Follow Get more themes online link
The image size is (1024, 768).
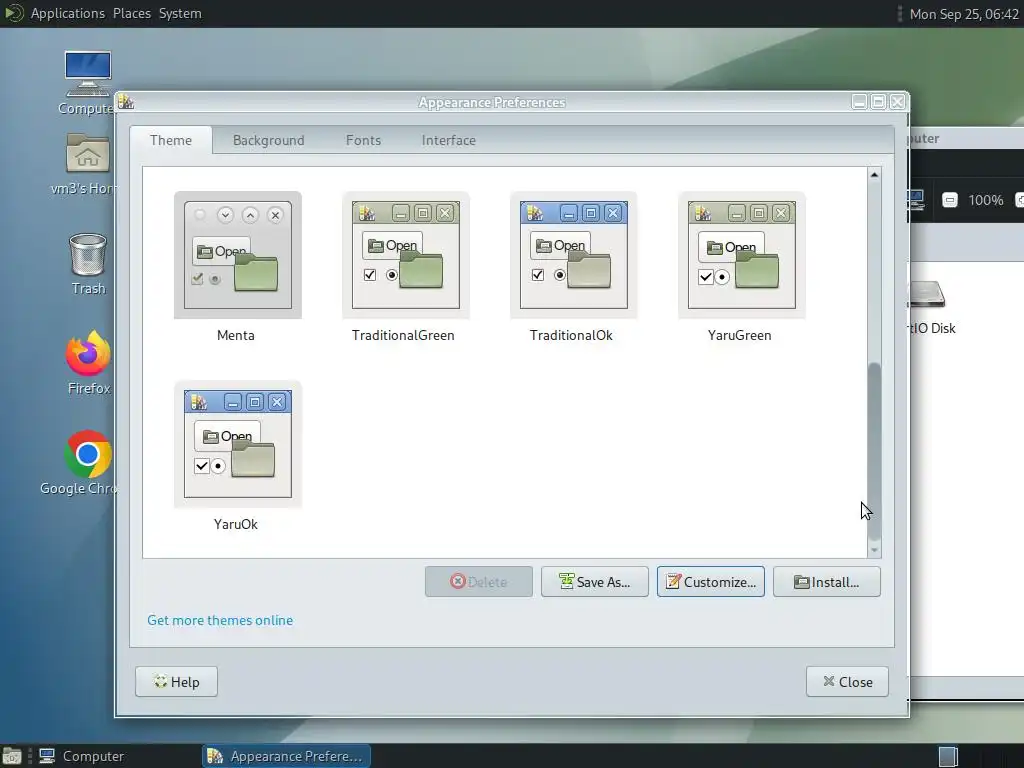[x=220, y=620]
